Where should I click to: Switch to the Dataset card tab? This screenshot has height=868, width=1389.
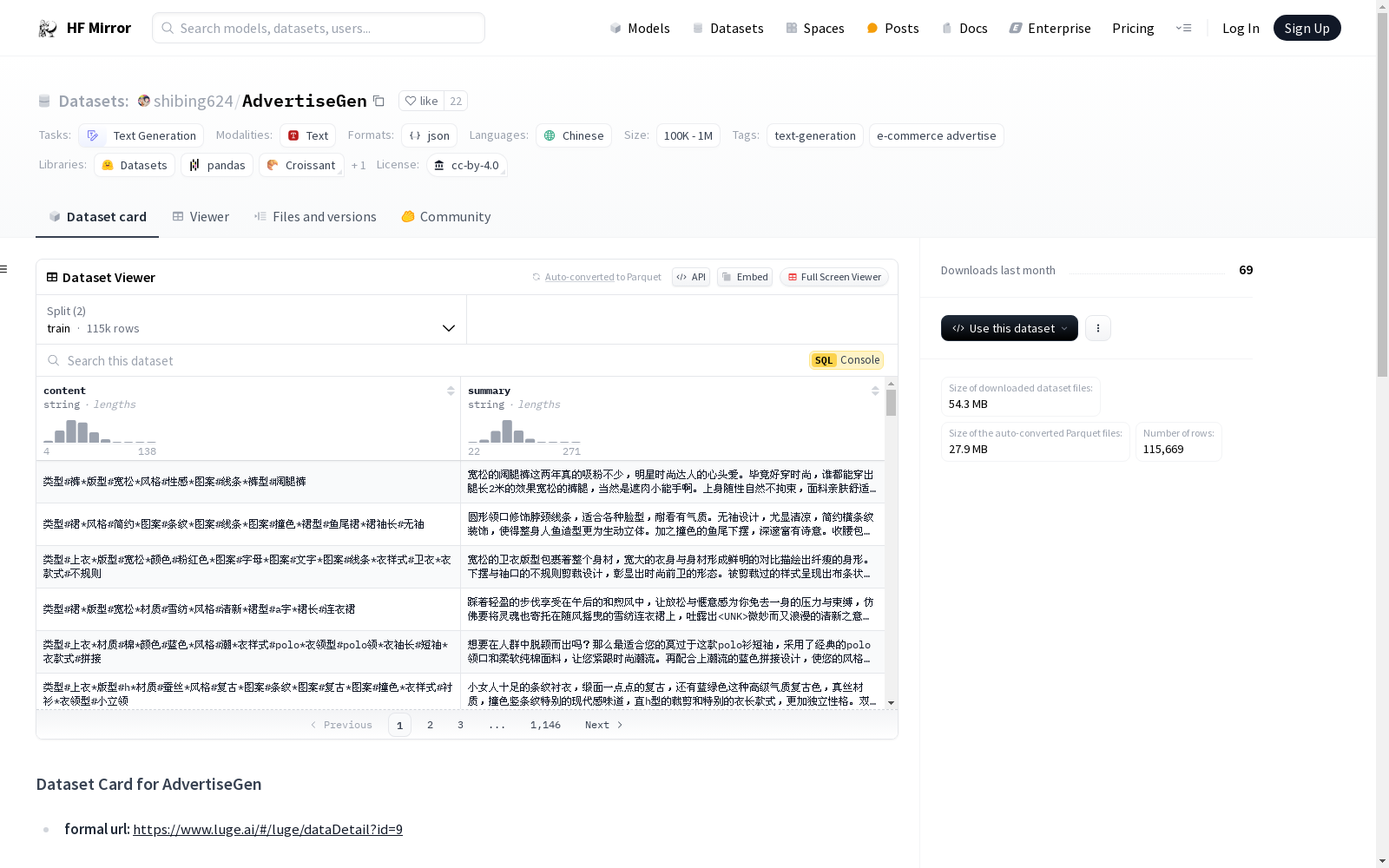coord(97,217)
